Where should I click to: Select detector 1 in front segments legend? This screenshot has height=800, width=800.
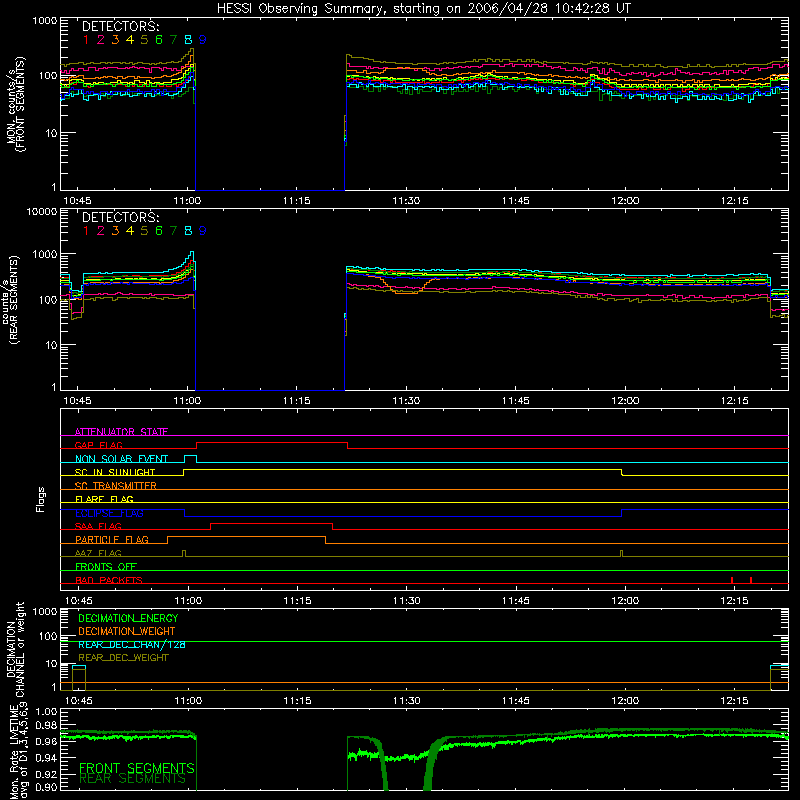point(86,40)
